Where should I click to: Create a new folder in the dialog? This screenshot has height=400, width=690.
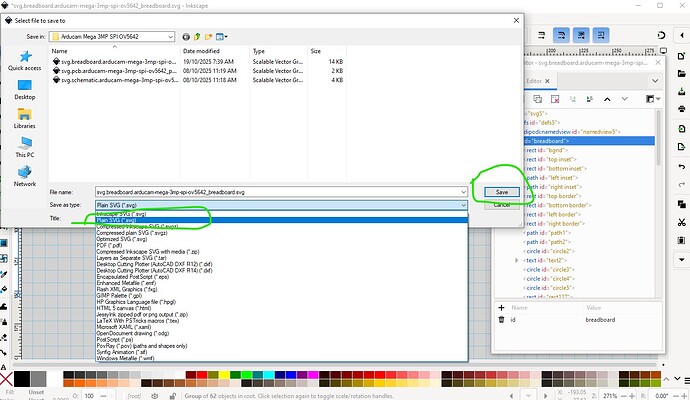point(208,37)
